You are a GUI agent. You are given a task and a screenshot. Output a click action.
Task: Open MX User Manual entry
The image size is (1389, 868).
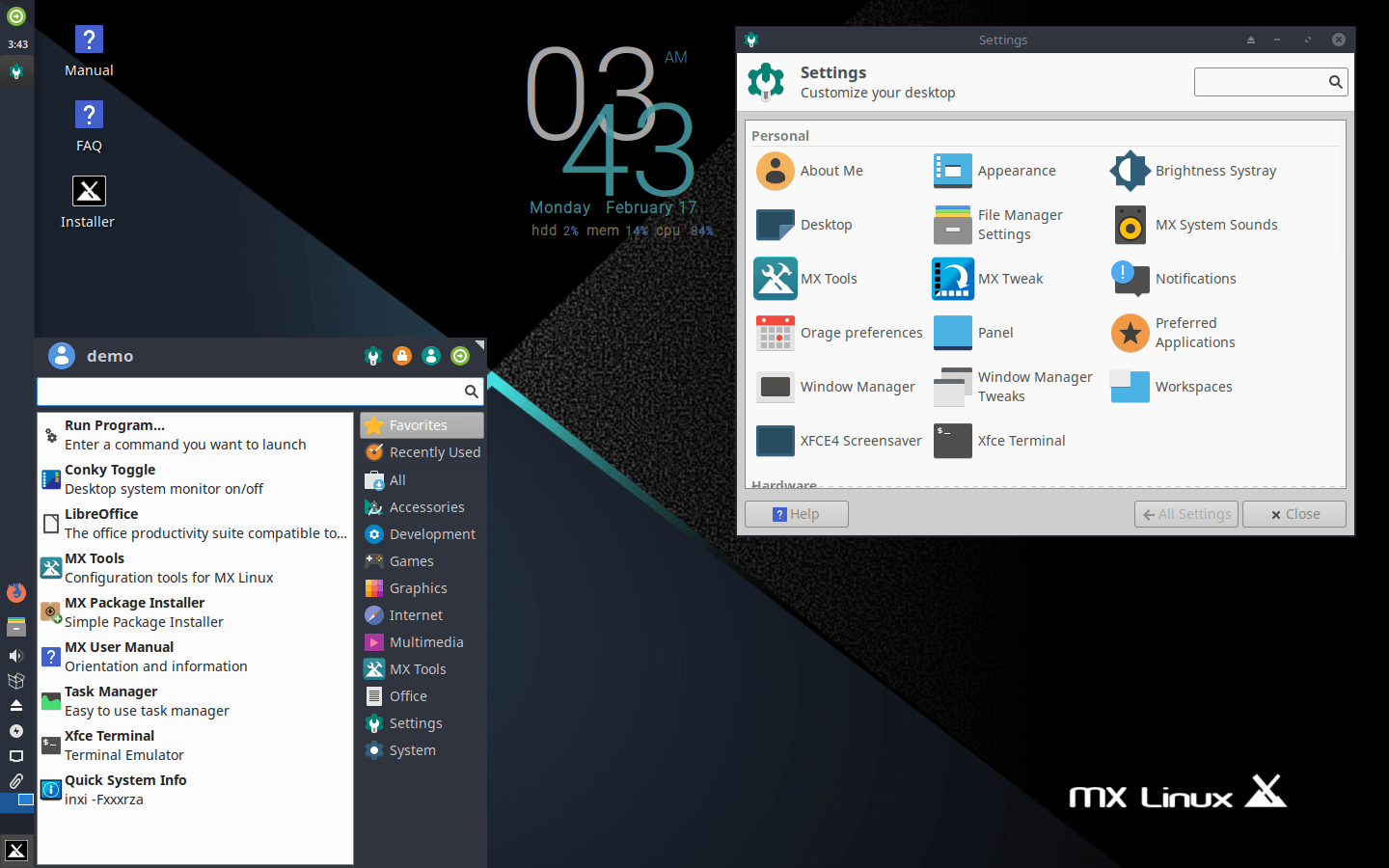click(195, 657)
